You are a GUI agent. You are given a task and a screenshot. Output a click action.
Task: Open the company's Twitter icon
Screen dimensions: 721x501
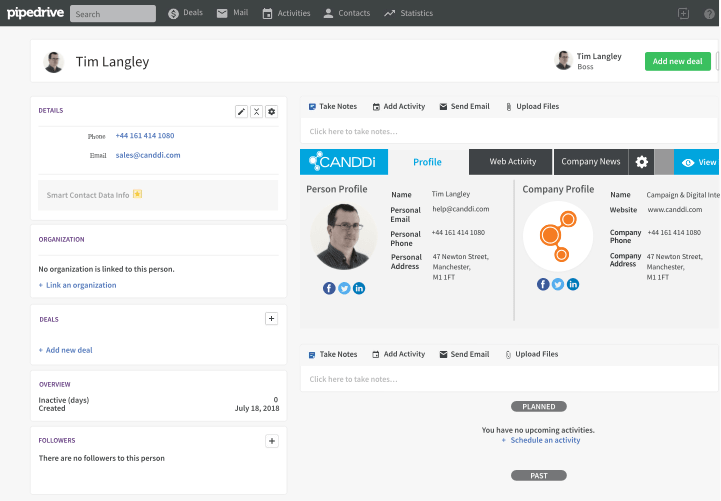(x=558, y=285)
